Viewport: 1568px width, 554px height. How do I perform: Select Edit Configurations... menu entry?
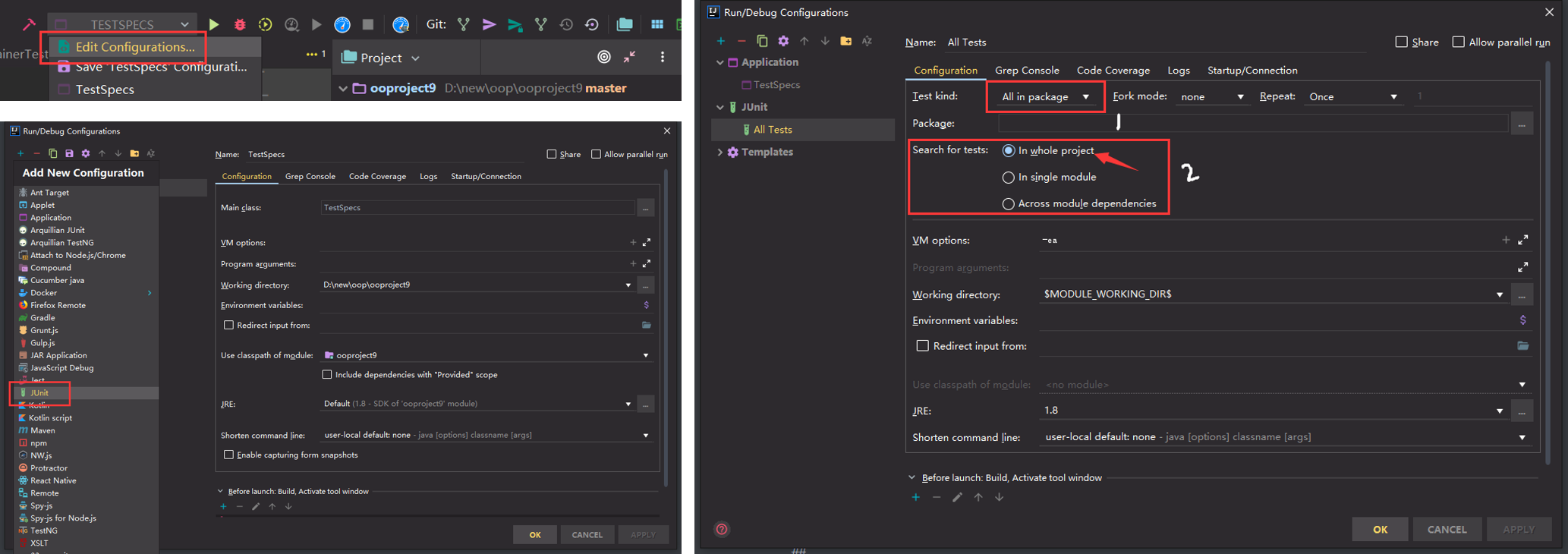(x=135, y=46)
